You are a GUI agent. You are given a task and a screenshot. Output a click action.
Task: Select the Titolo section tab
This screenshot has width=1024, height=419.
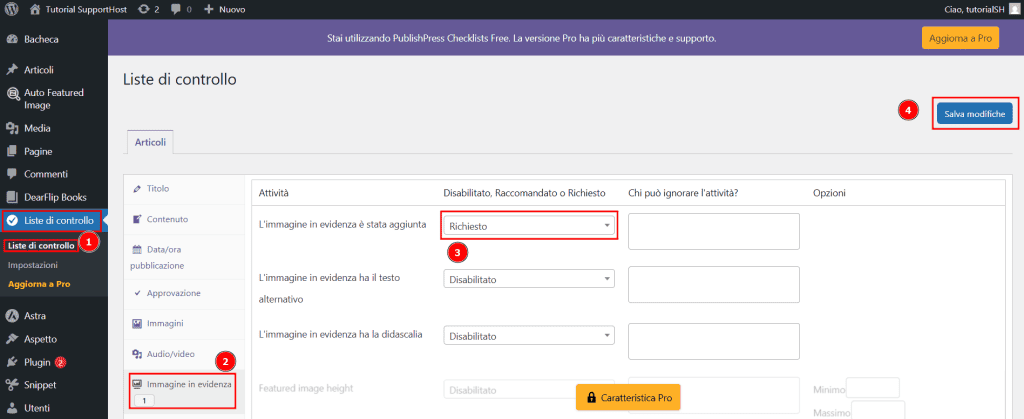pyautogui.click(x=184, y=189)
